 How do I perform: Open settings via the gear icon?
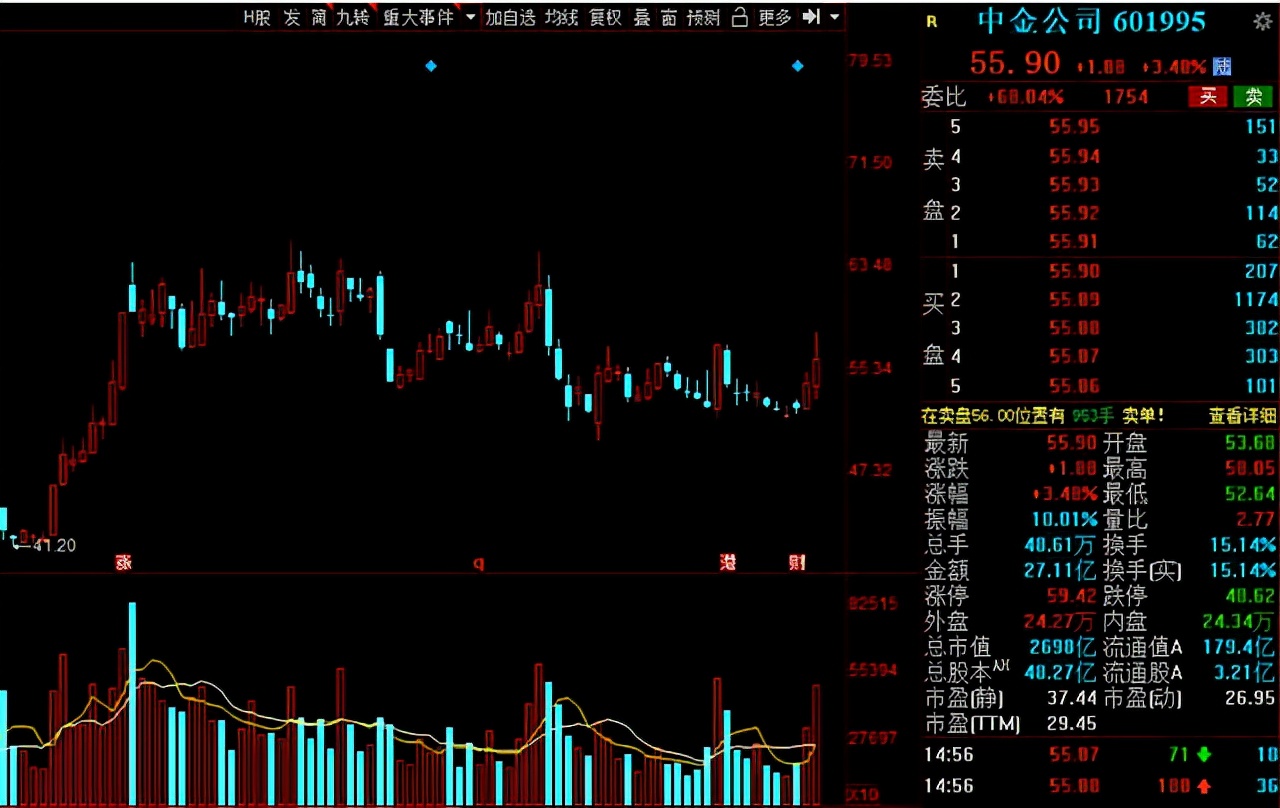pos(1262,21)
